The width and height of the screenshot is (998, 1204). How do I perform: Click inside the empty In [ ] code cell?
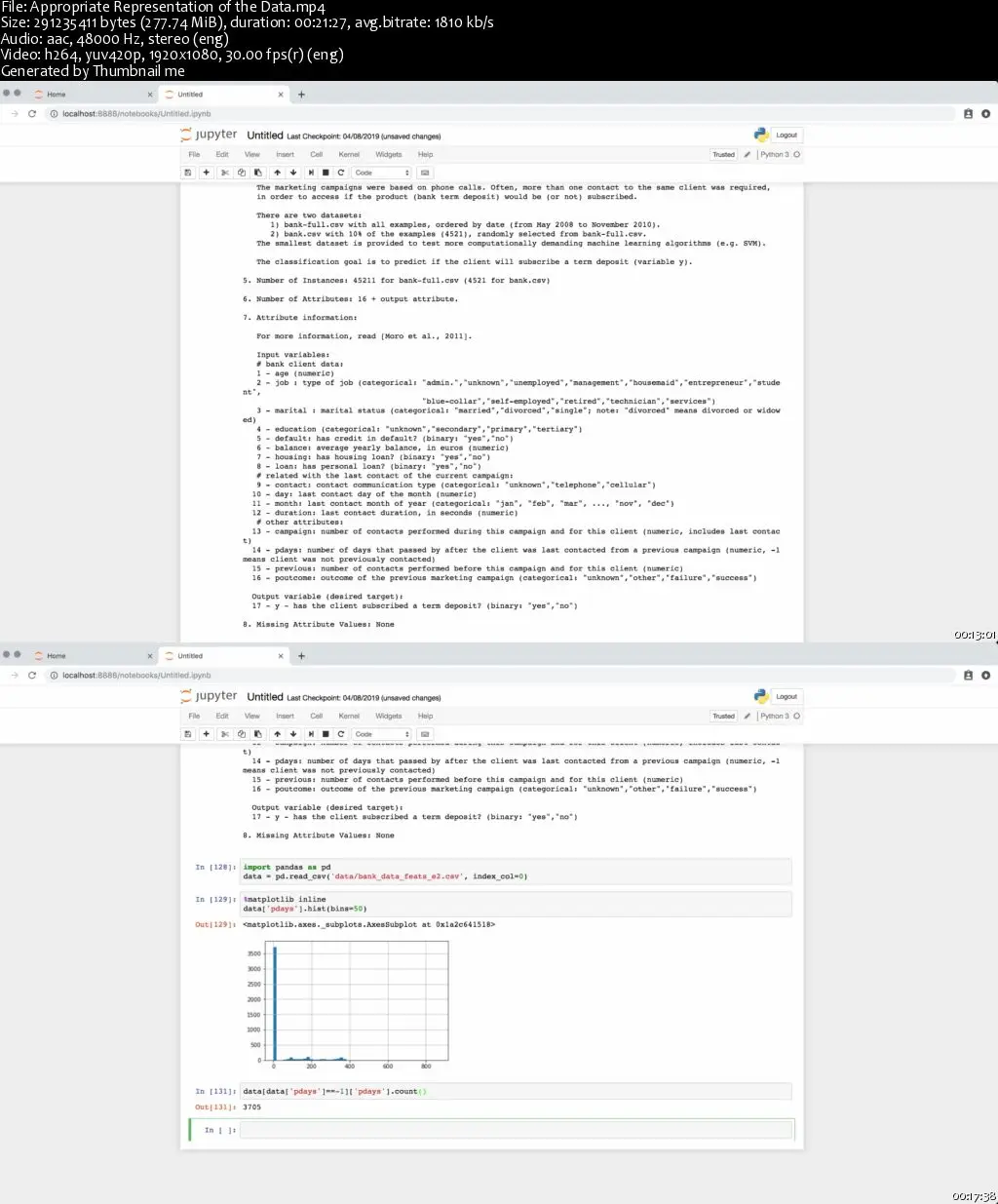tap(515, 1130)
